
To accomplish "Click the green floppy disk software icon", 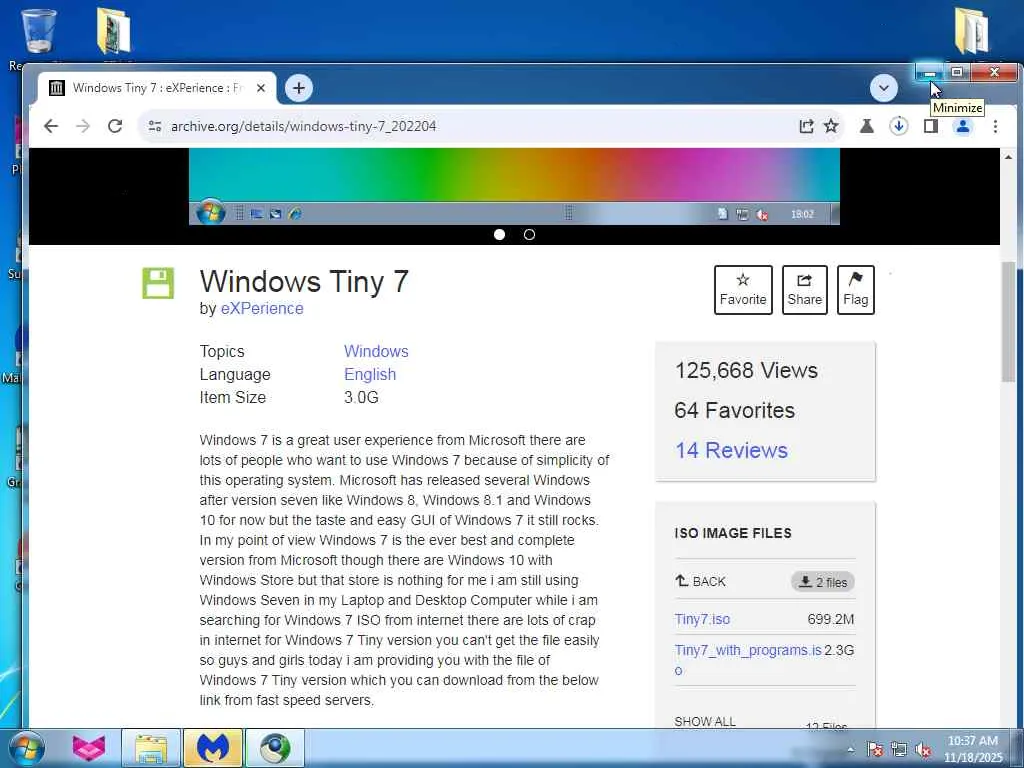I will [158, 283].
